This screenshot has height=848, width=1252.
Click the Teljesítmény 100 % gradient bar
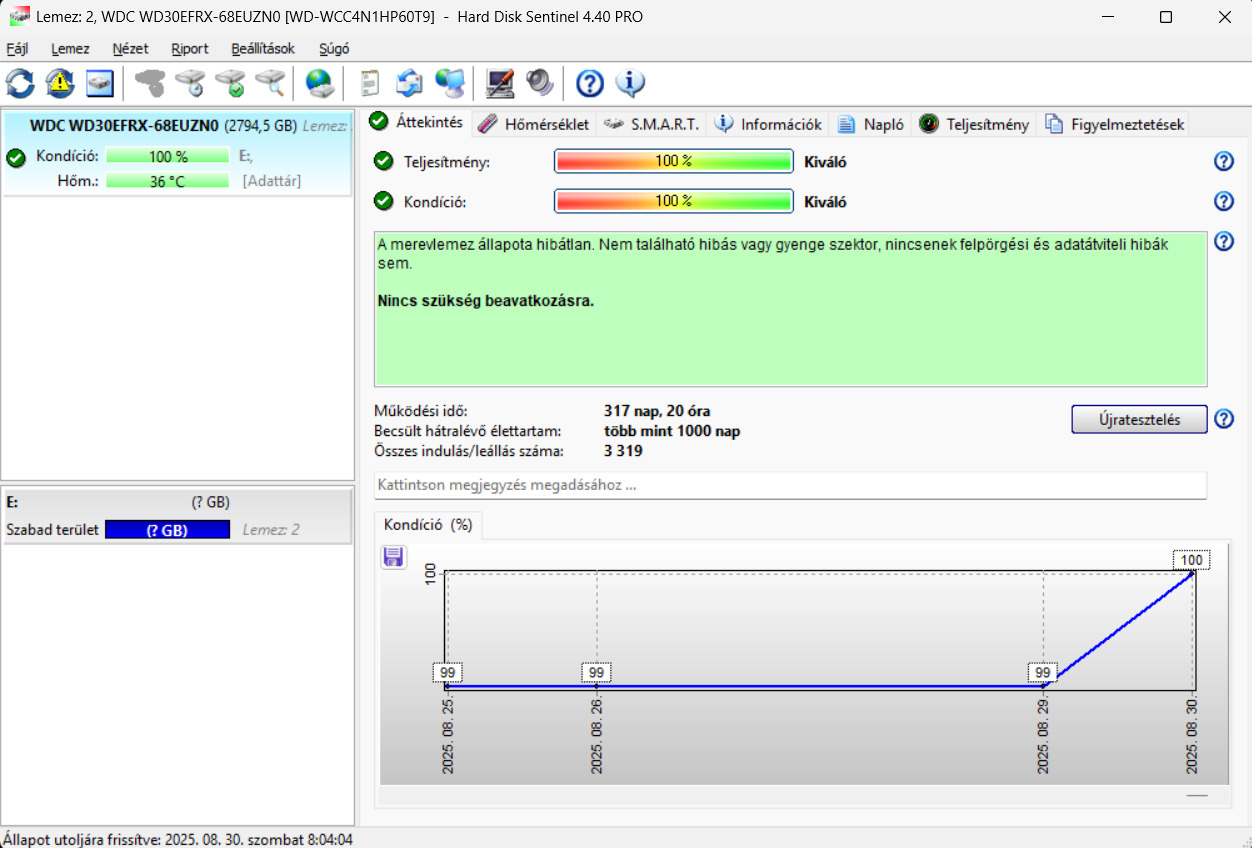pos(674,162)
